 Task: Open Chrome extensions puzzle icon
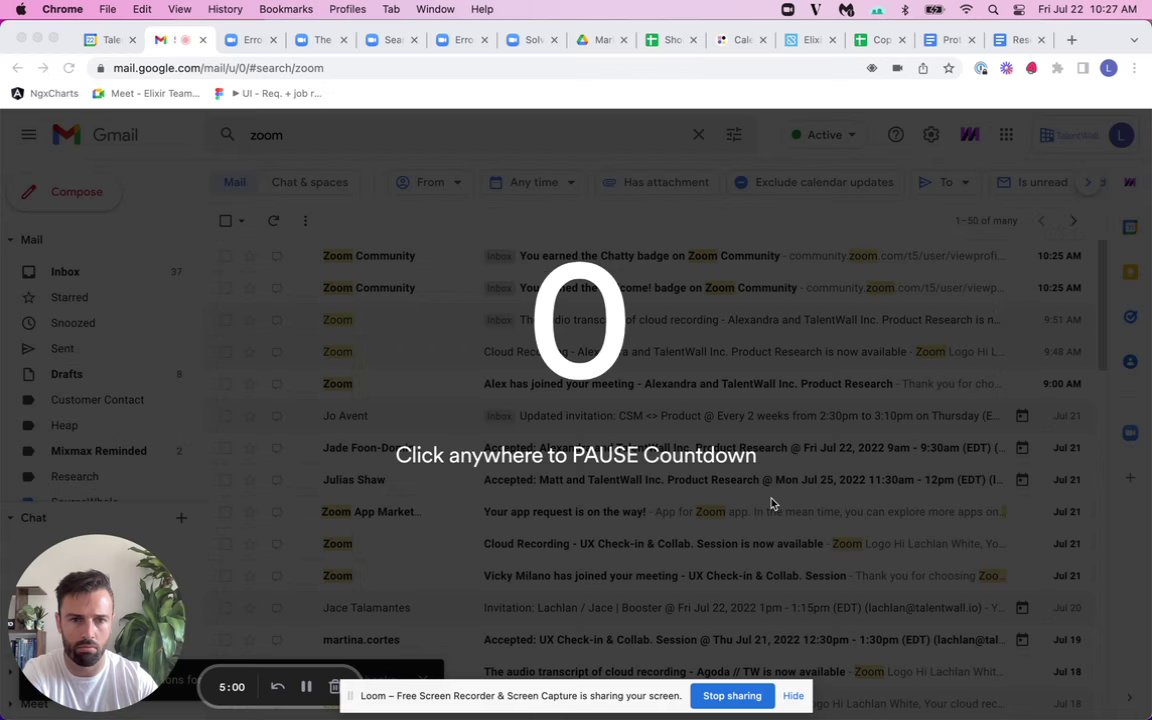tap(1057, 68)
